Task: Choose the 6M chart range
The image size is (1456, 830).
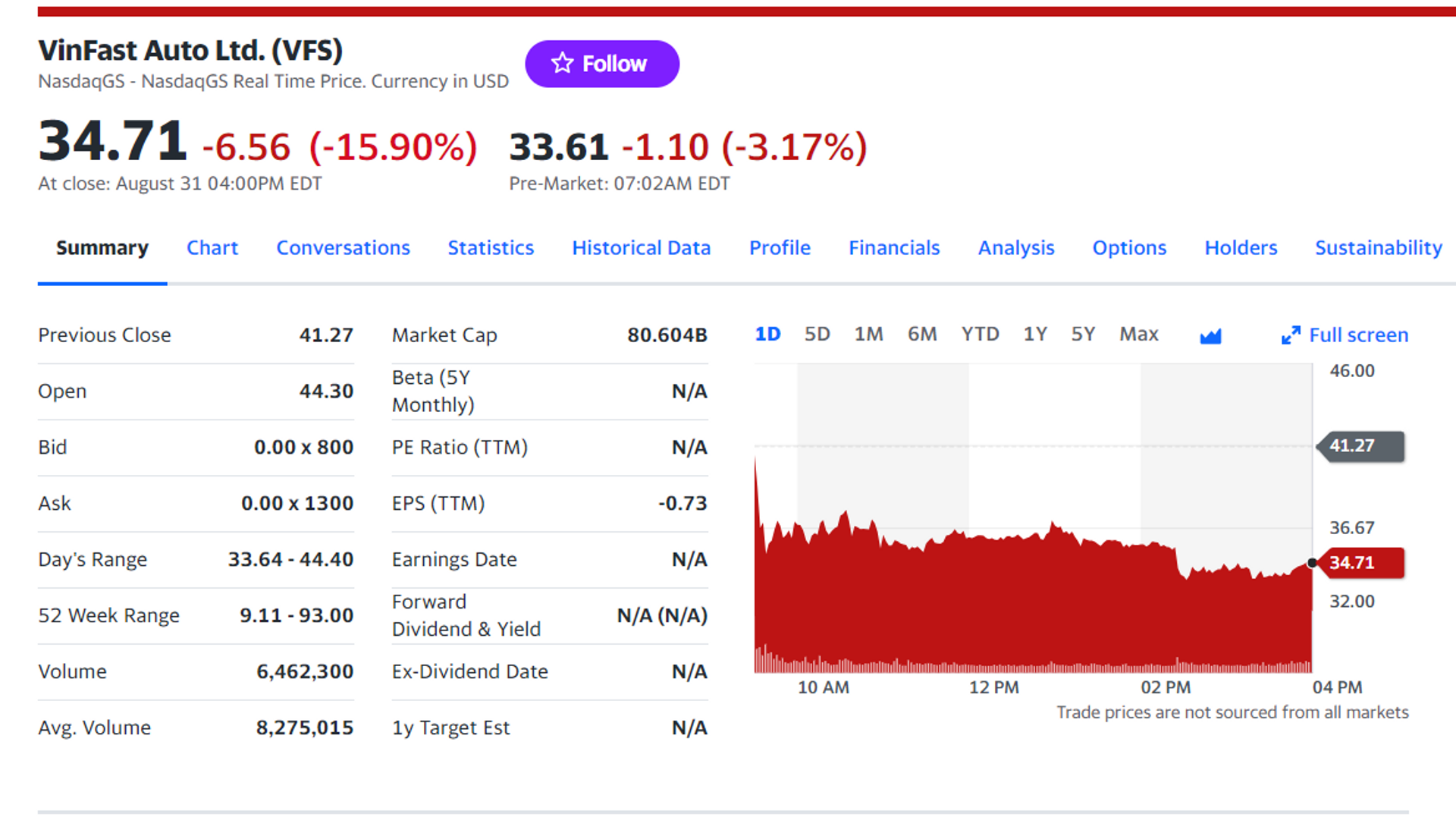Action: (x=922, y=334)
